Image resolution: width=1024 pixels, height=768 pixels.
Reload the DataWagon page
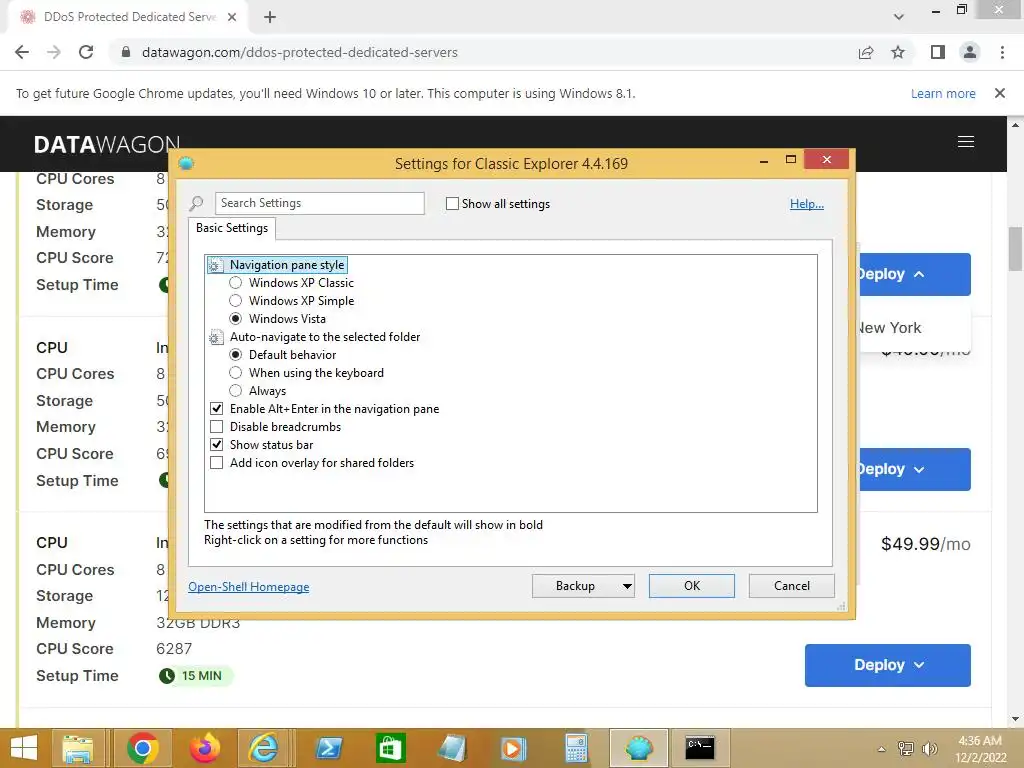click(86, 52)
